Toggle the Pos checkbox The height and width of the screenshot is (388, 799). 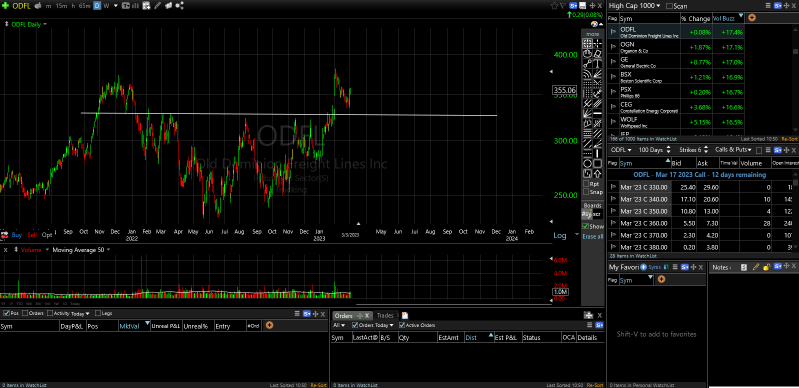pos(6,314)
